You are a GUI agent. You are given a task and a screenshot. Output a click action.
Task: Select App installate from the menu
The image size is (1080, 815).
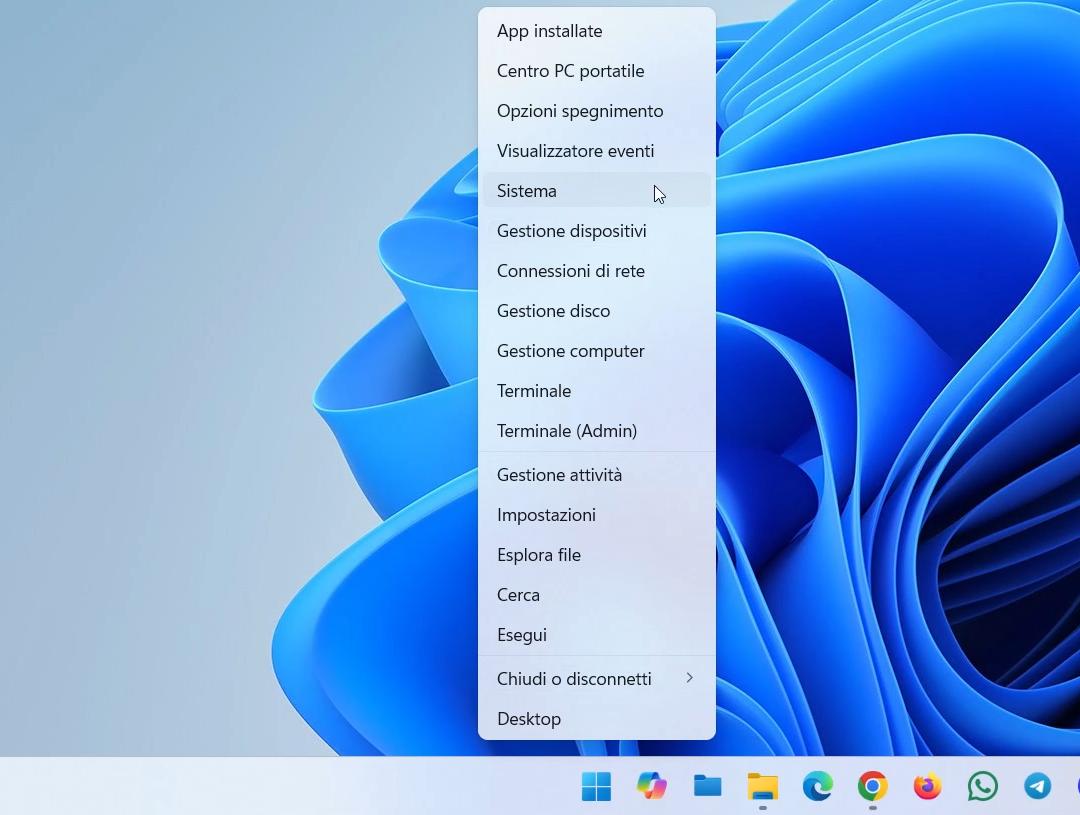point(549,31)
